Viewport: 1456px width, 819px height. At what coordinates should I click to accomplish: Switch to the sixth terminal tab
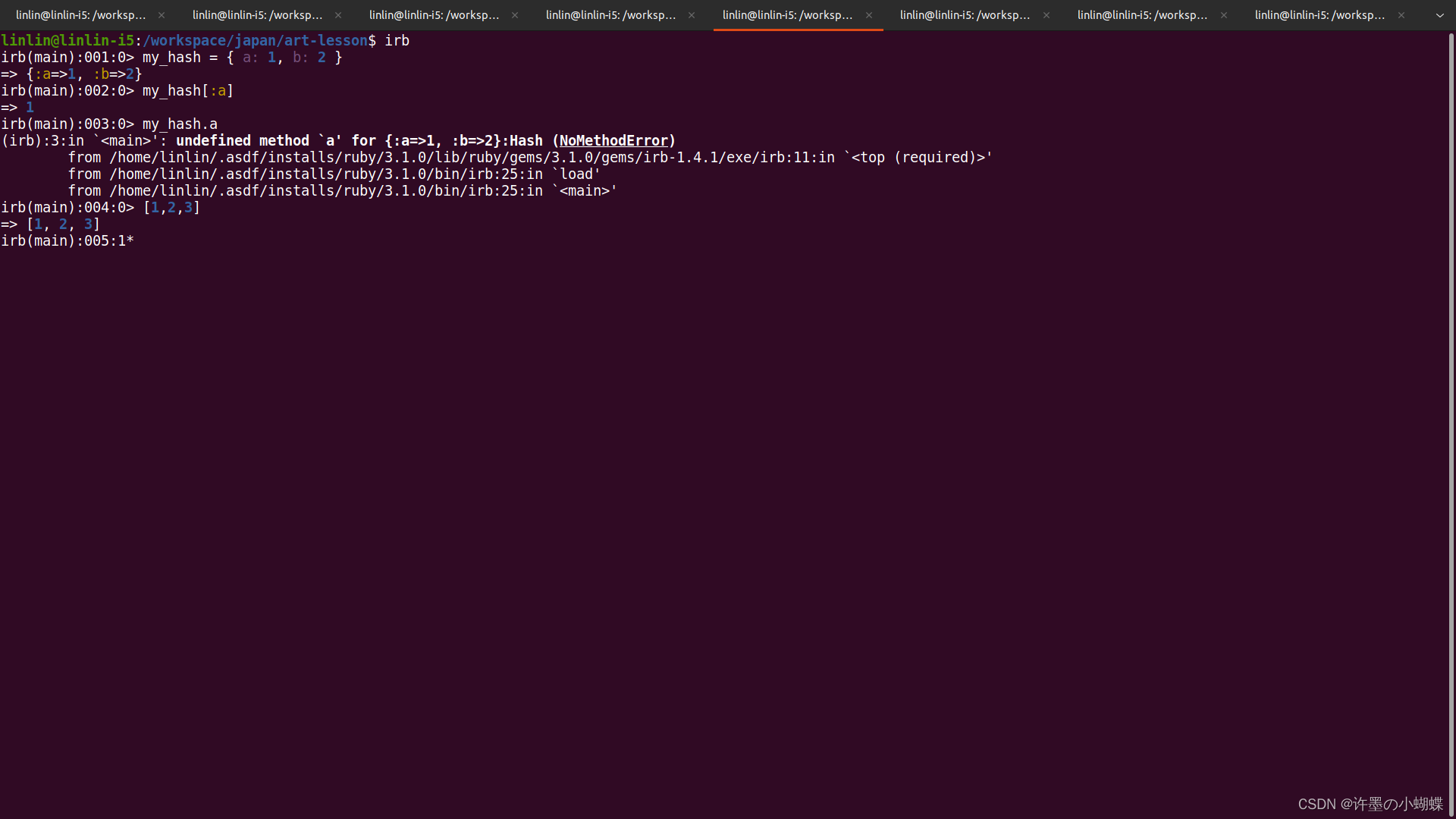pyautogui.click(x=965, y=15)
